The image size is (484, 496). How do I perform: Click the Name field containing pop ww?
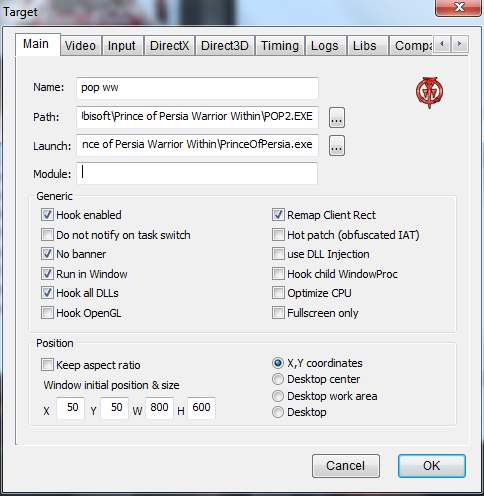[x=197, y=88]
